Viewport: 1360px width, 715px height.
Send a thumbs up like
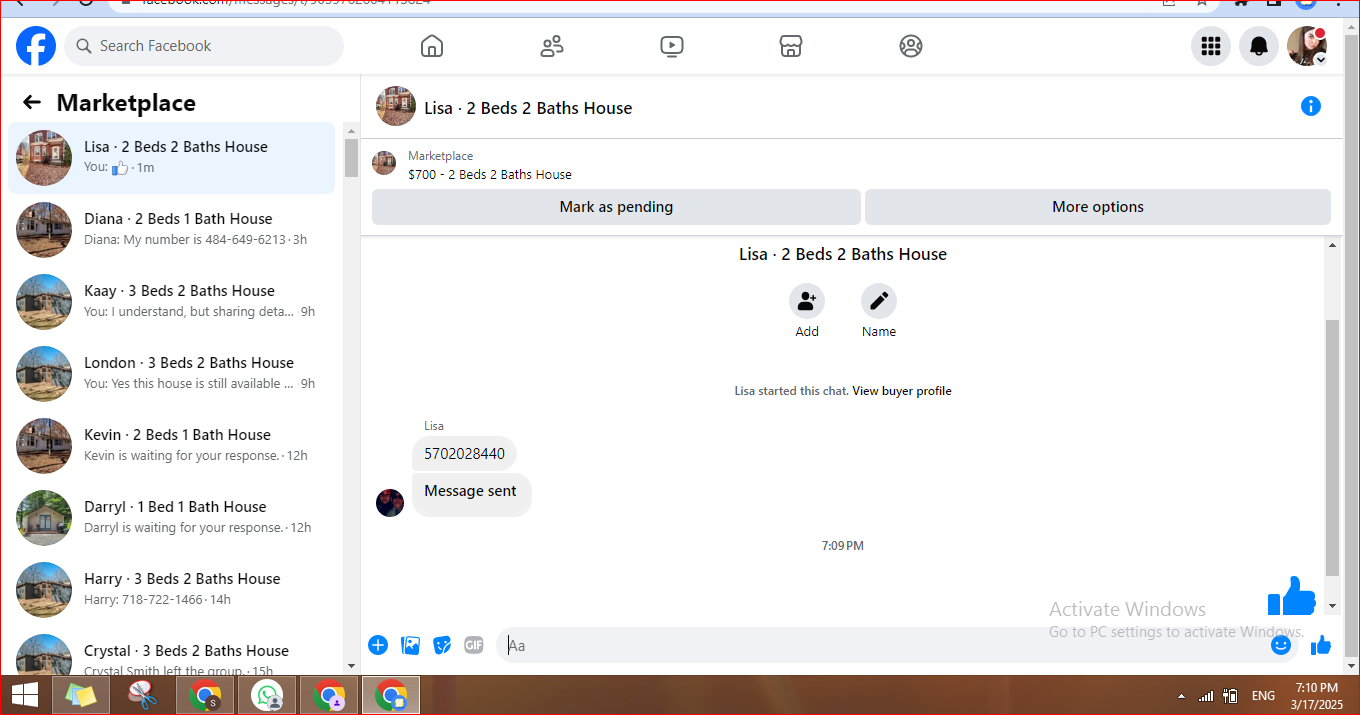click(x=1321, y=645)
